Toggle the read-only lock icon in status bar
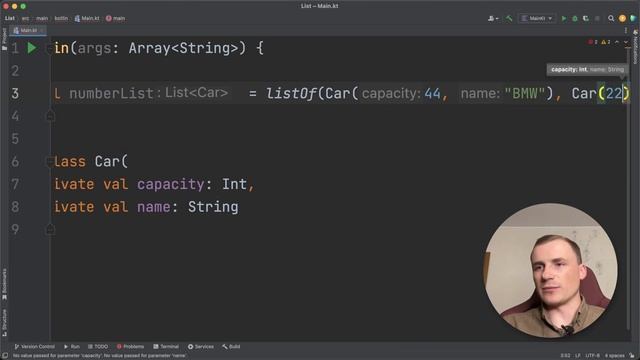Image resolution: width=640 pixels, height=360 pixels. (632, 356)
